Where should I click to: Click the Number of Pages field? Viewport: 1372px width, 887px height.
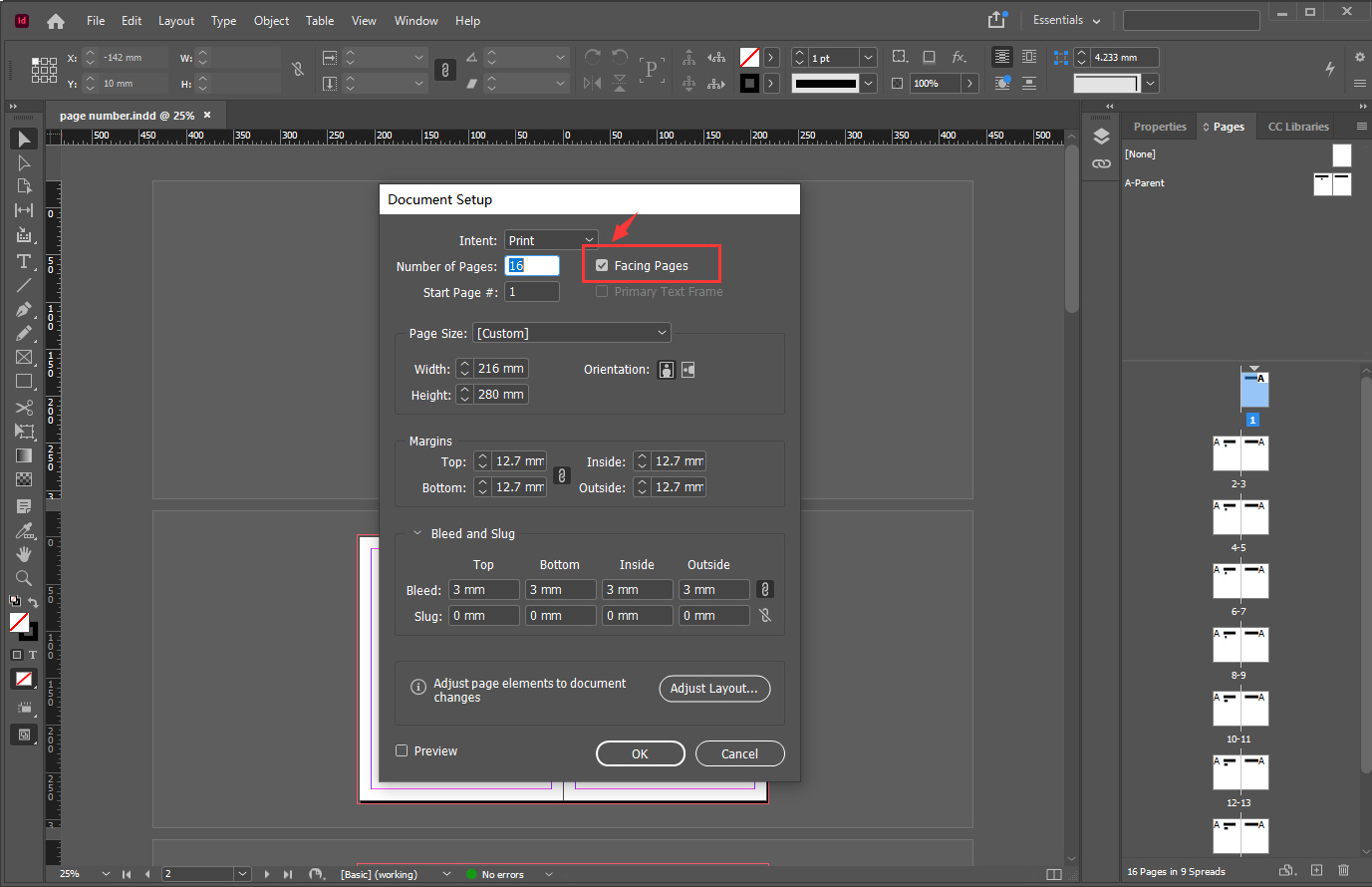tap(532, 266)
